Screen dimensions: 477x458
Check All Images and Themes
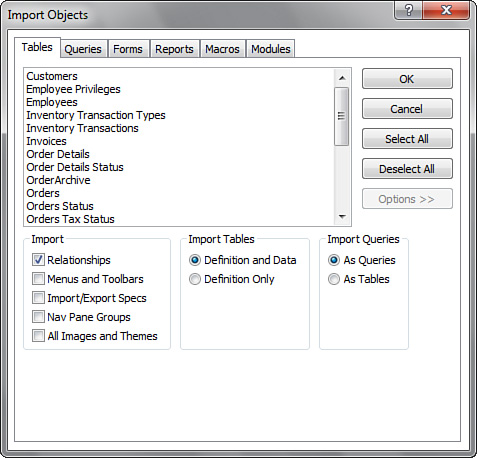[38, 336]
